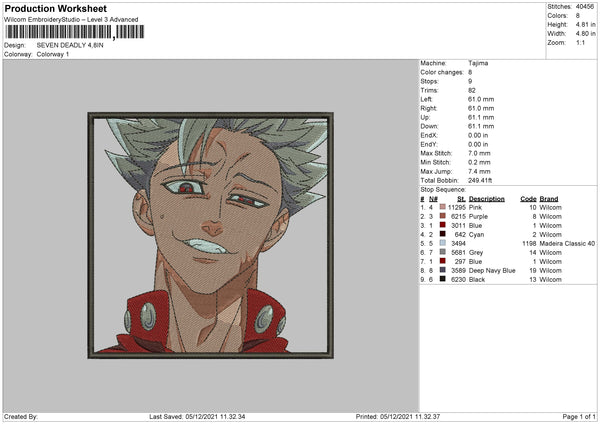
Task: Select the Deep Navy Blue swatch
Action: (443, 270)
